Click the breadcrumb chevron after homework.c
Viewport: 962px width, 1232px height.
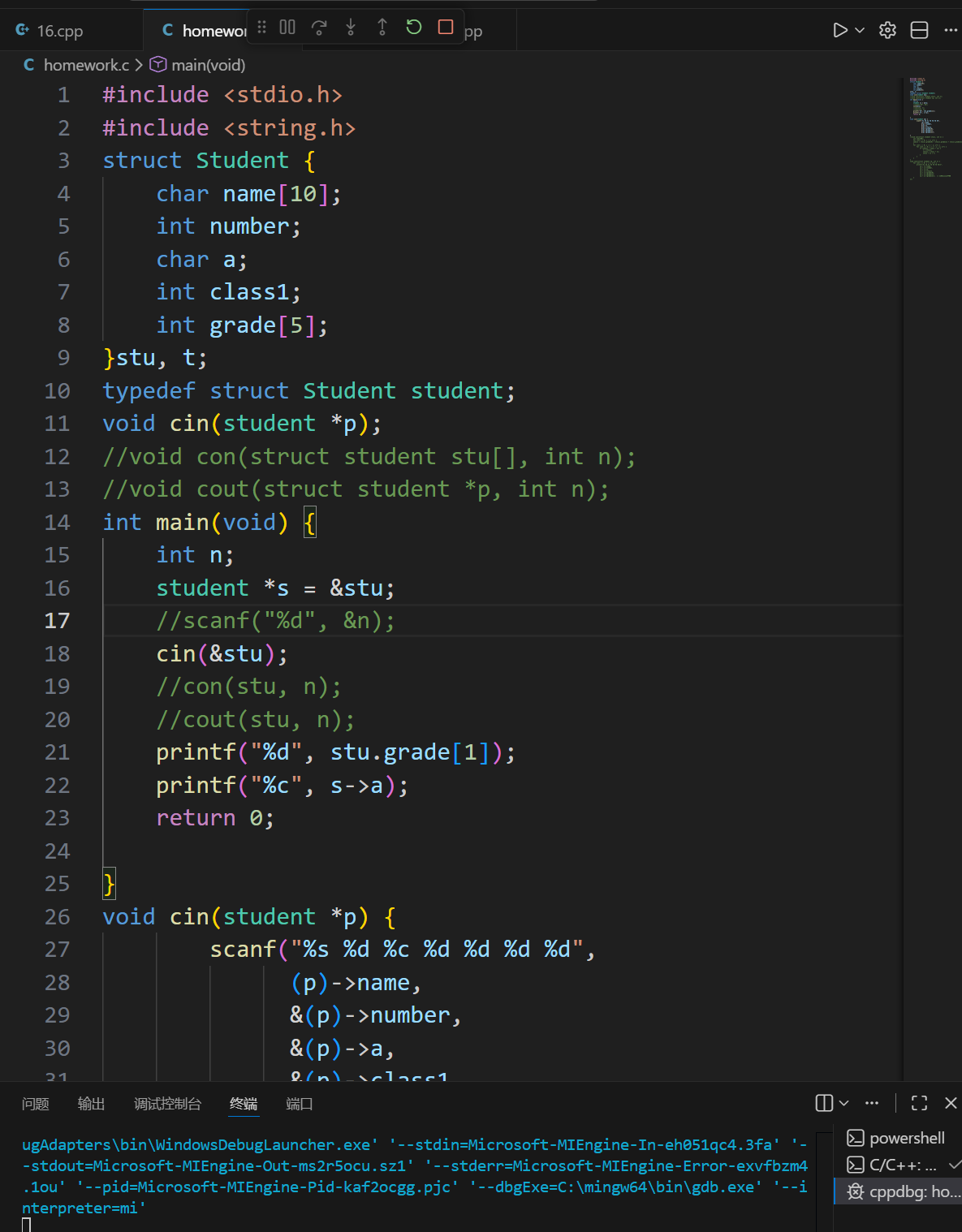(x=139, y=65)
